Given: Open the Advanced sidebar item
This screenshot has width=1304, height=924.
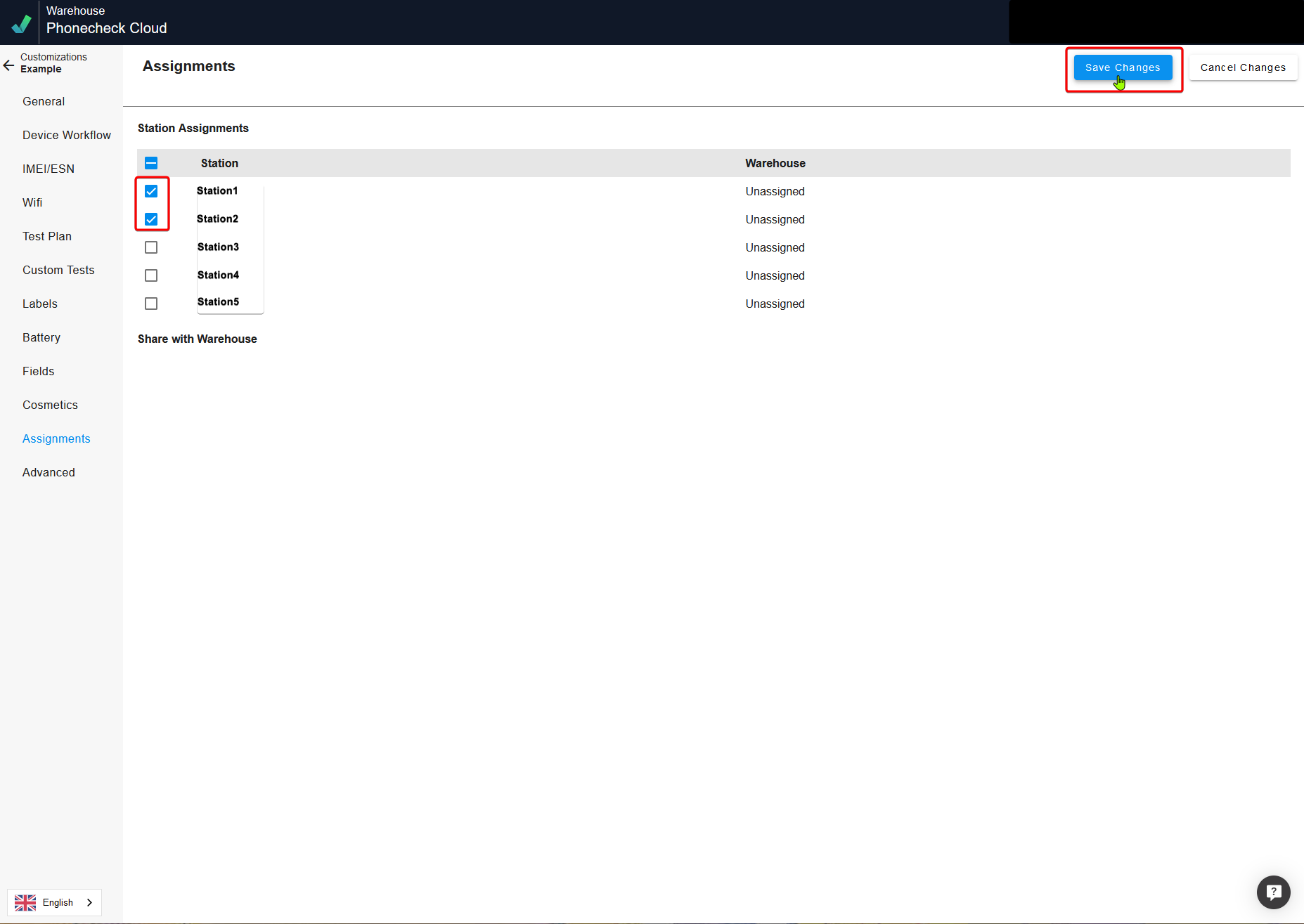Looking at the screenshot, I should 49,472.
